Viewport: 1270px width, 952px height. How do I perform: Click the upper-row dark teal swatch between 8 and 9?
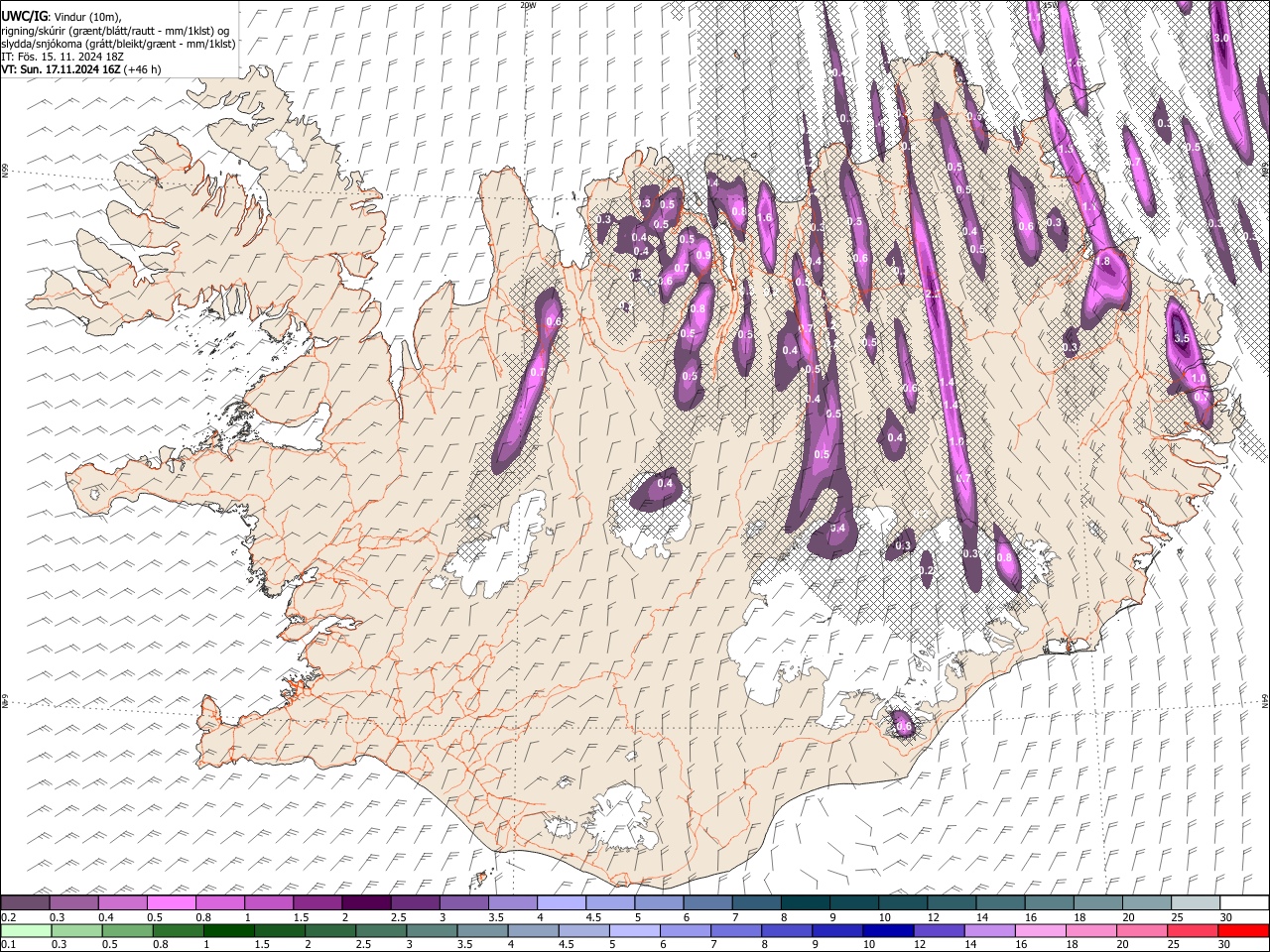pos(804,903)
